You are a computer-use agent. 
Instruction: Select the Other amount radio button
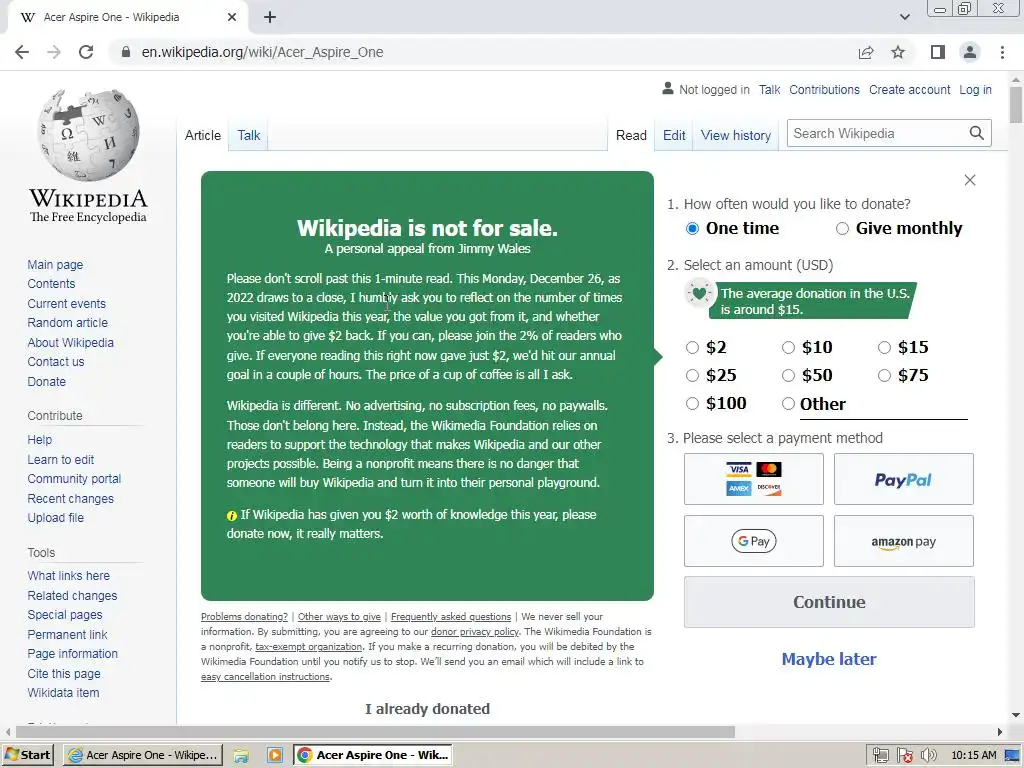coord(788,404)
